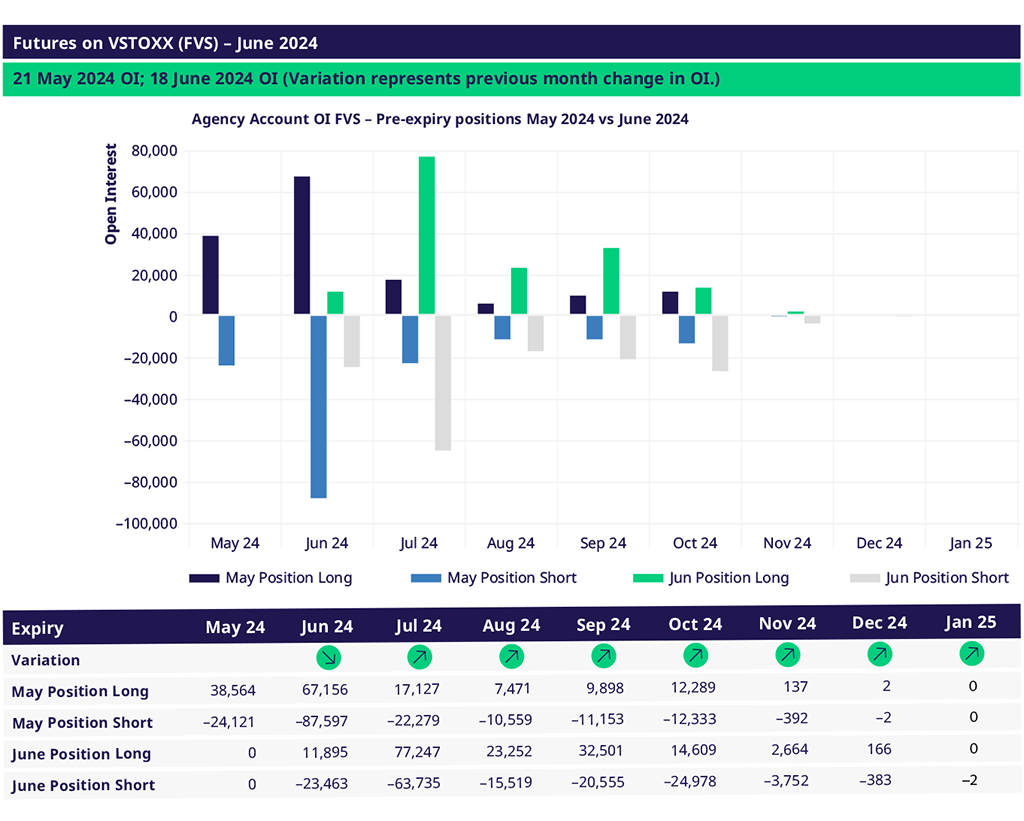Select the Sep 24 variation arrow icon
This screenshot has height=821, width=1024.
pos(603,658)
